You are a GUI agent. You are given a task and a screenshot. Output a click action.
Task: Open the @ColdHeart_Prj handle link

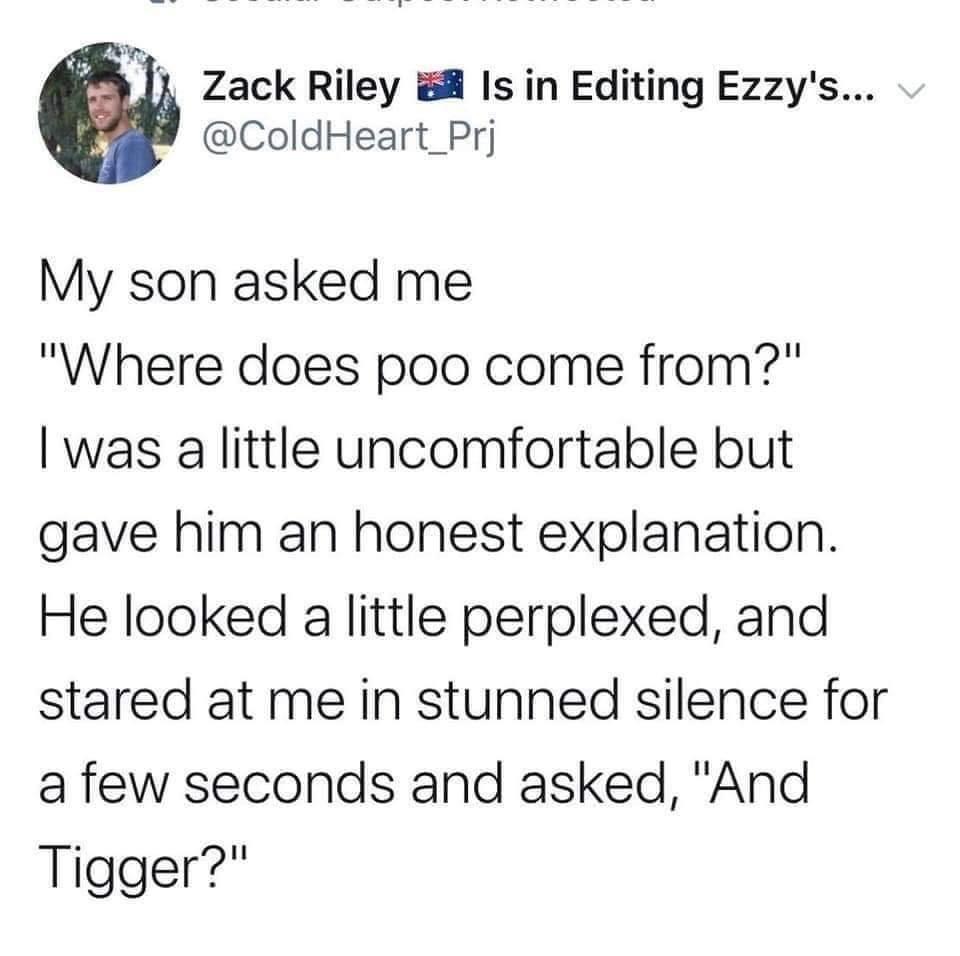(348, 137)
